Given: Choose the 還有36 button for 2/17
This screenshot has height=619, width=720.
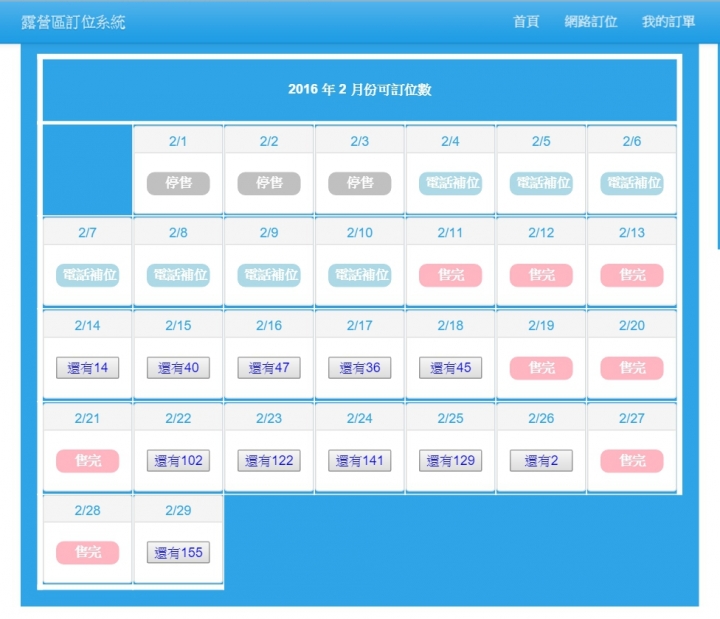Looking at the screenshot, I should [360, 368].
